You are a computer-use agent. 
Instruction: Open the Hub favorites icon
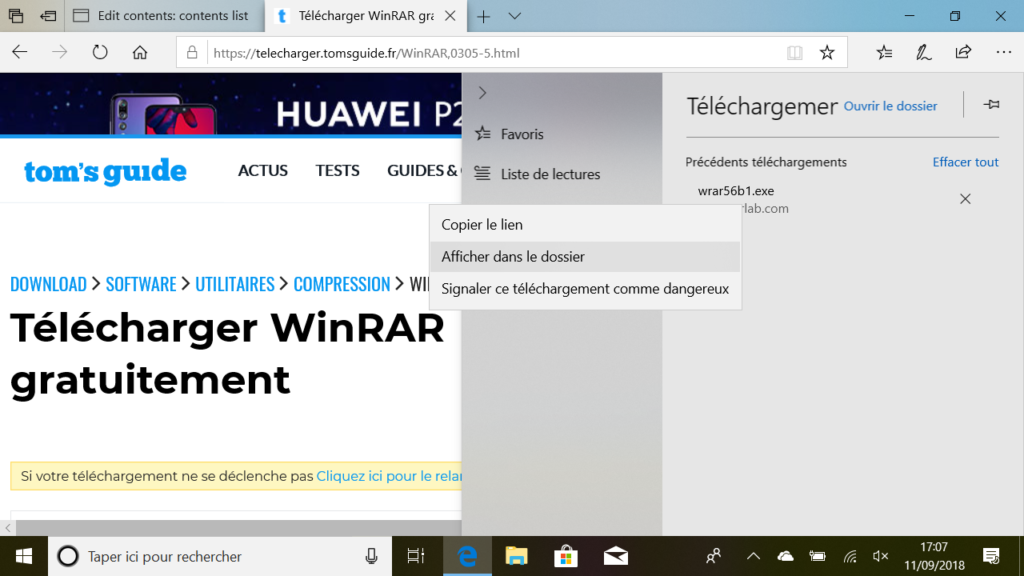pos(884,52)
